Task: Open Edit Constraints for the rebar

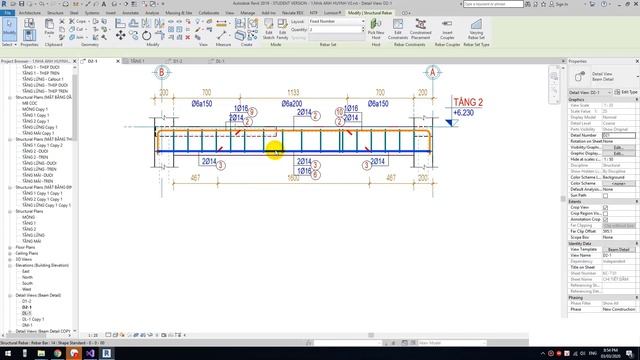Action: coord(398,29)
